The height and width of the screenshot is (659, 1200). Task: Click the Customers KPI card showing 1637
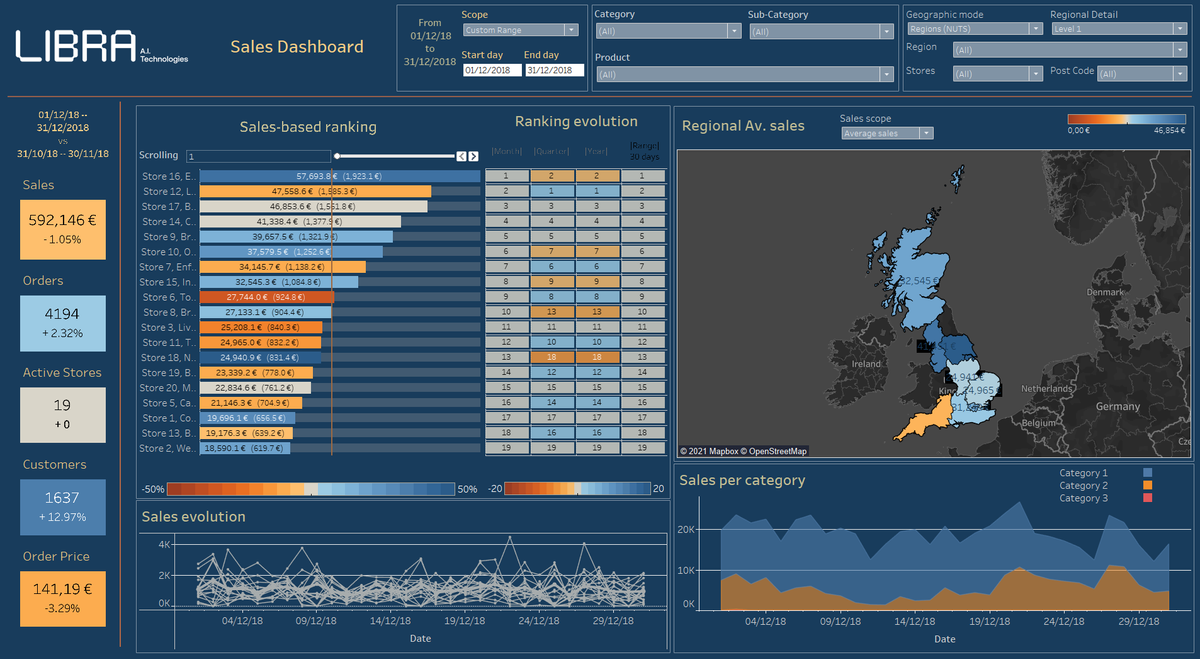62,506
